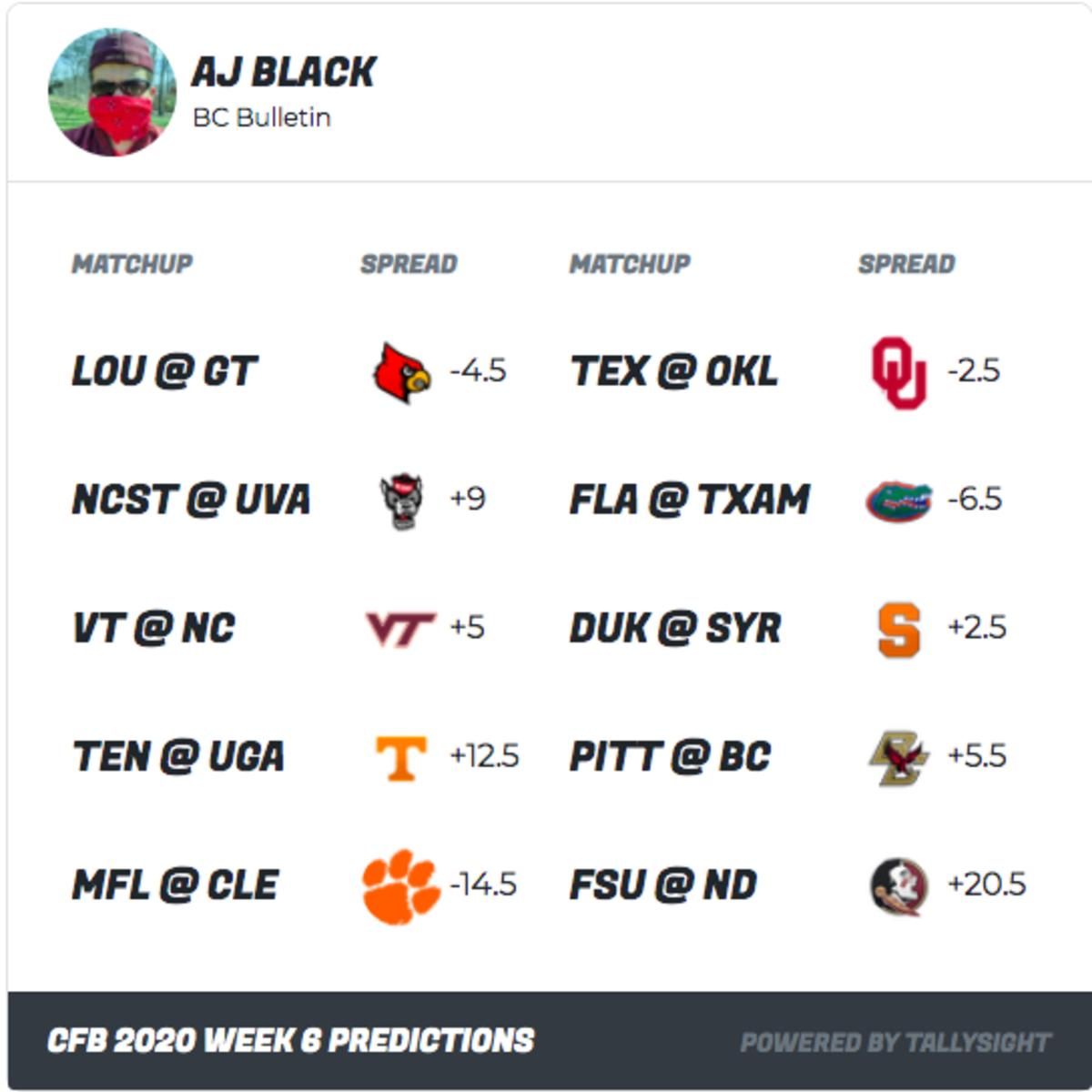
Task: Open AJ Black's profile photo
Action: coord(112,92)
